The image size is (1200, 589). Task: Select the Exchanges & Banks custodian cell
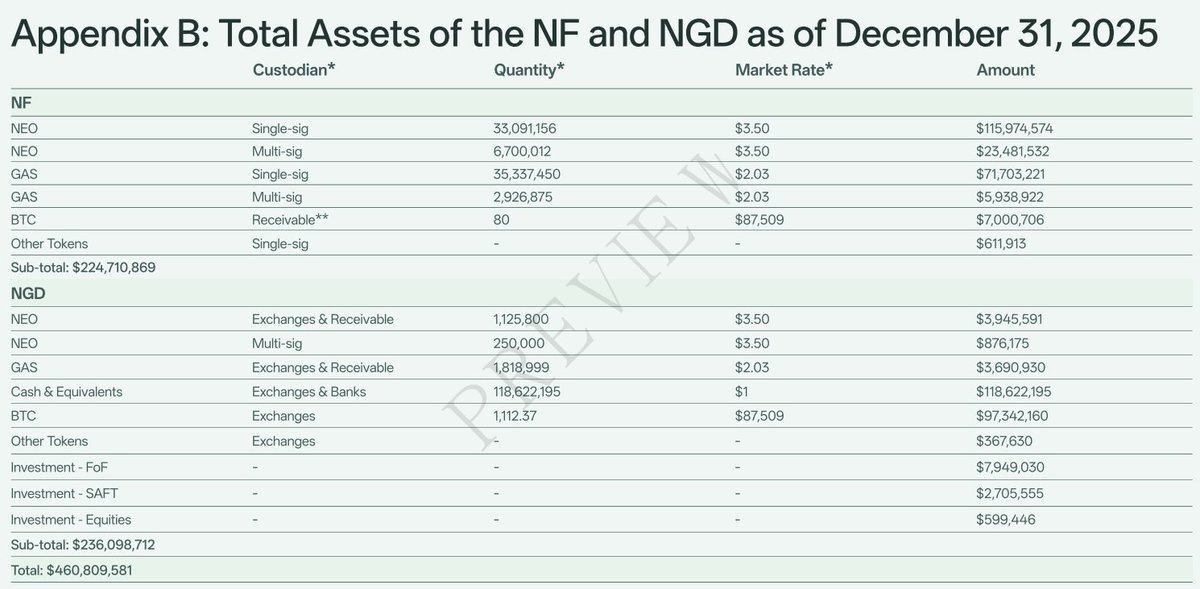(309, 391)
